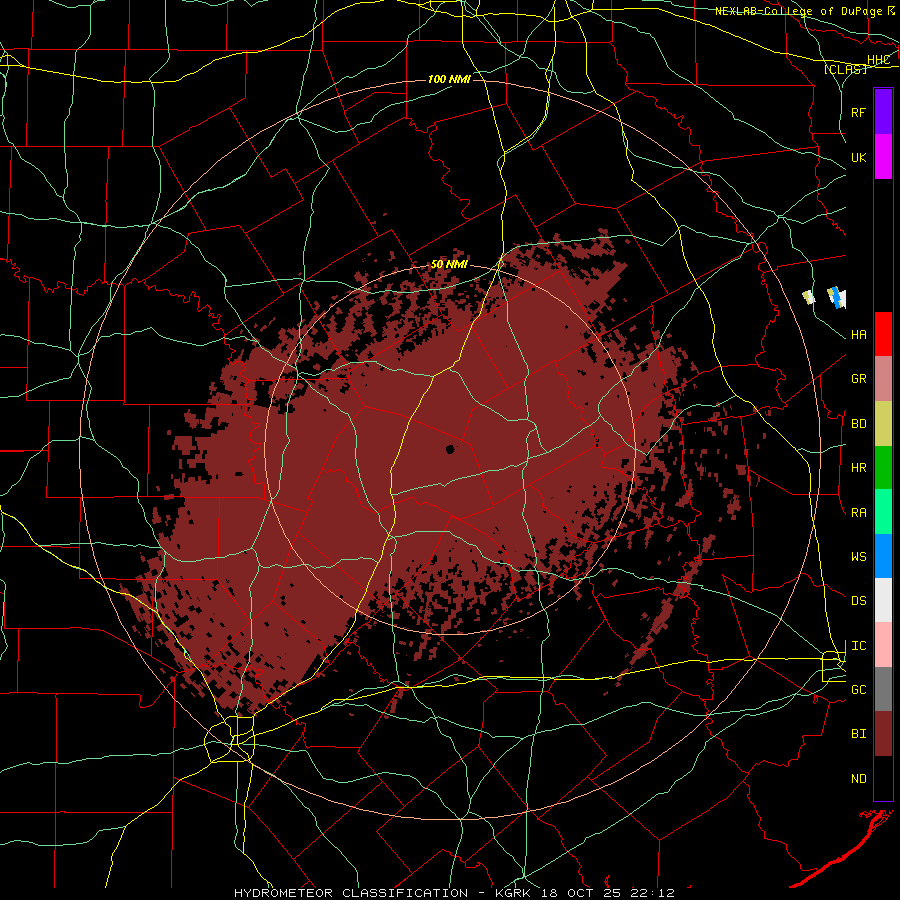The height and width of the screenshot is (900, 900).
Task: Click the white DS legend color swatch
Action: click(x=883, y=600)
